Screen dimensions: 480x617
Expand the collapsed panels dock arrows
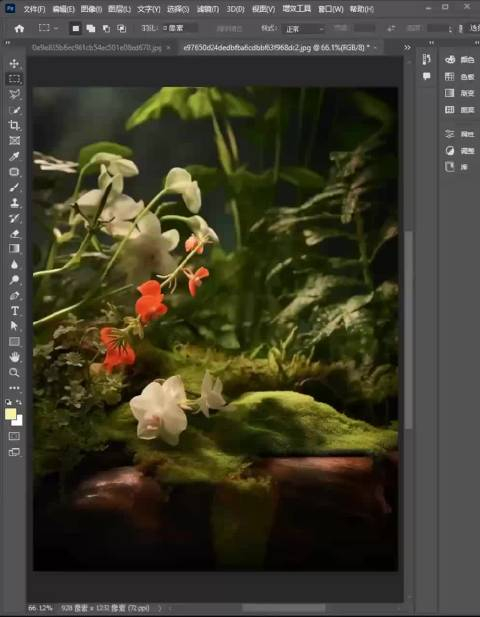pyautogui.click(x=432, y=42)
